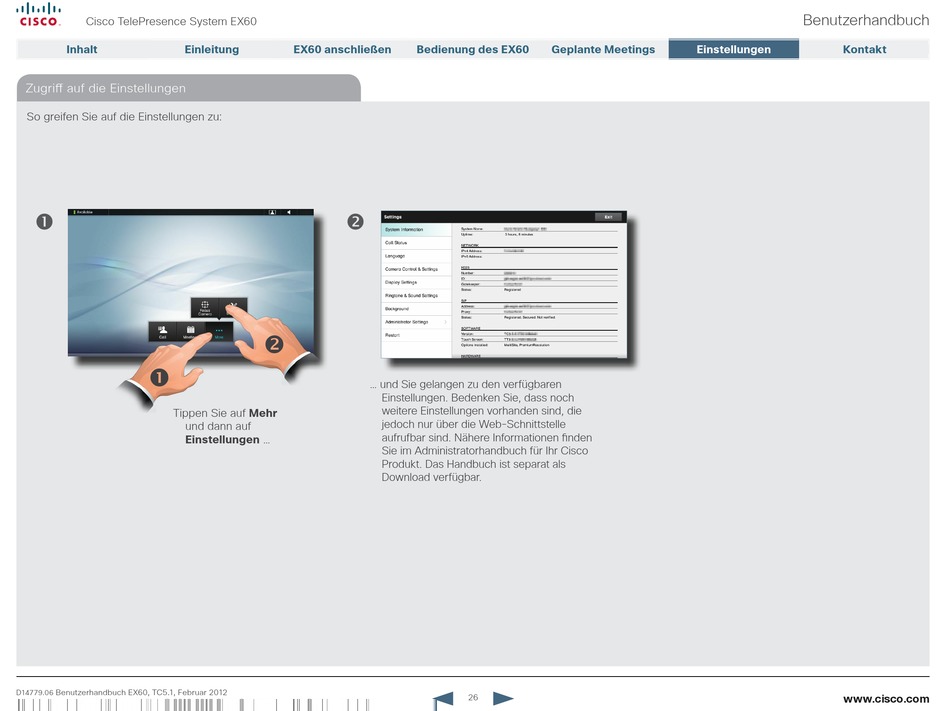This screenshot has width=950, height=711.
Task: Expand Administrator Settings chevron
Action: coord(445,322)
